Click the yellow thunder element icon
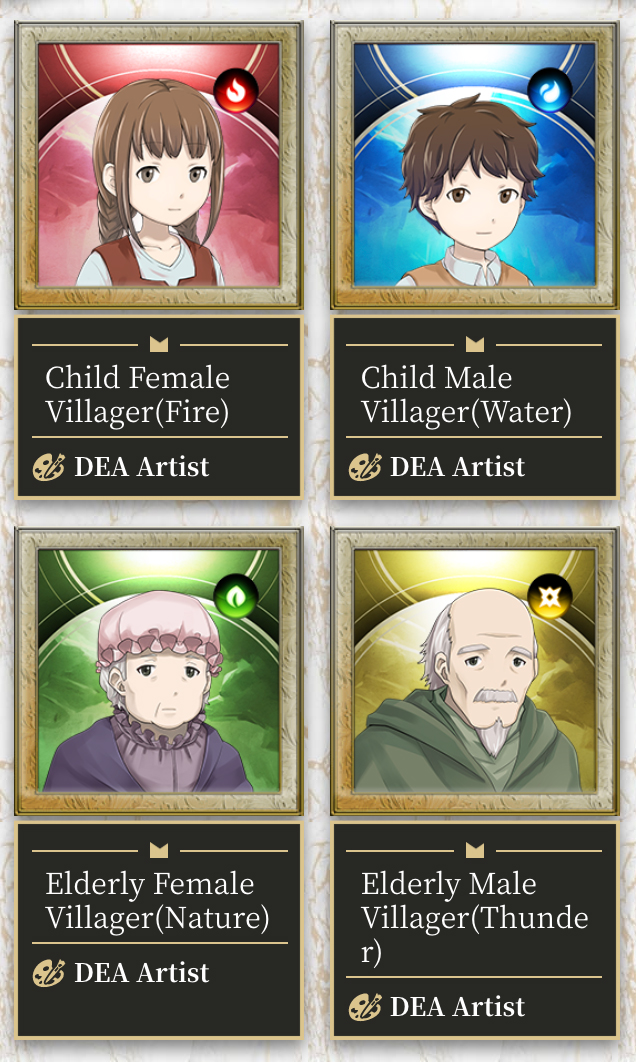Image resolution: width=636 pixels, height=1062 pixels. (550, 597)
